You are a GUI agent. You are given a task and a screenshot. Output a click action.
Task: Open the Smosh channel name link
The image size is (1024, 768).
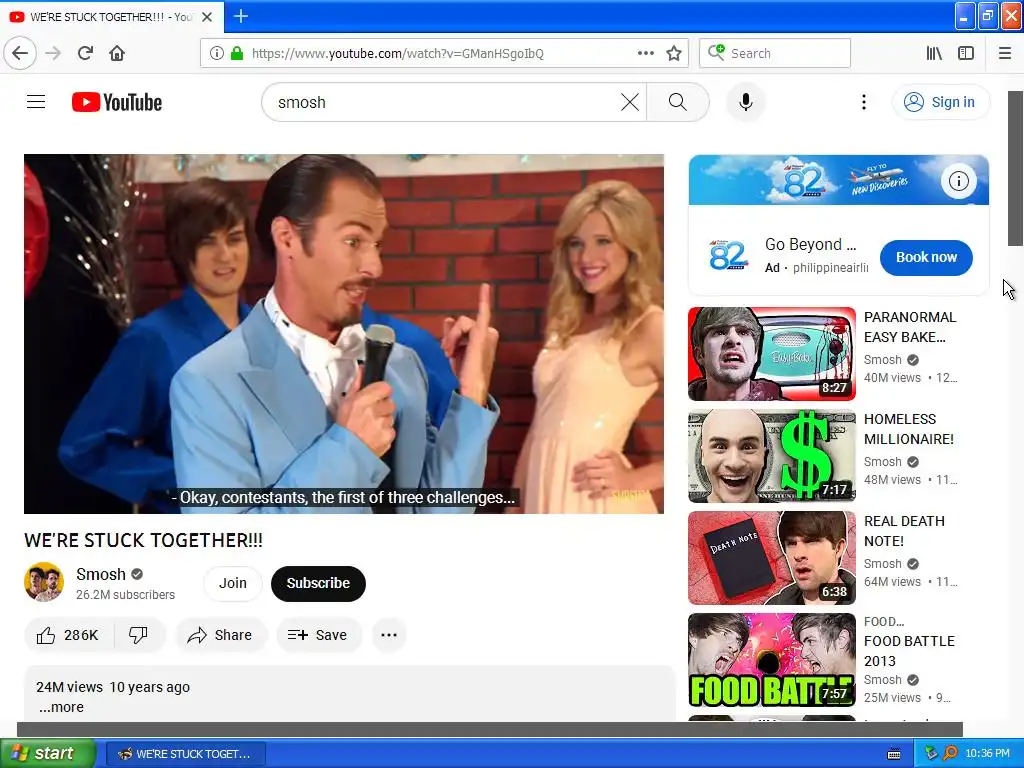(101, 574)
